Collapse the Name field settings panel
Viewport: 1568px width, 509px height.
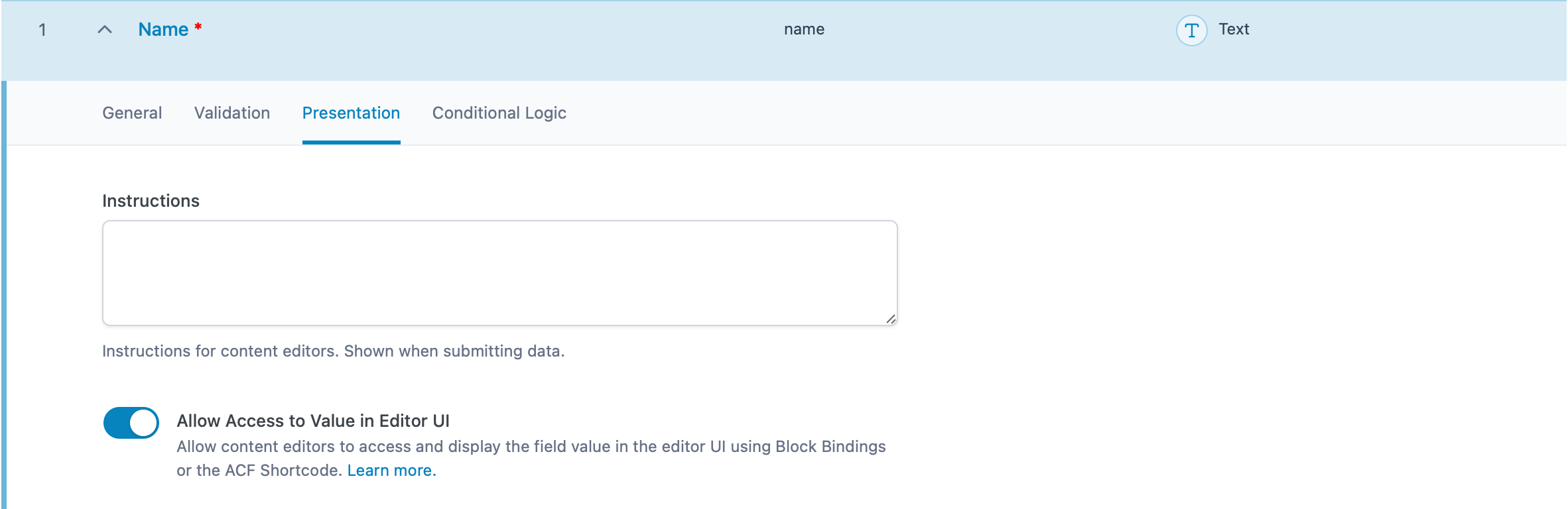[x=103, y=30]
